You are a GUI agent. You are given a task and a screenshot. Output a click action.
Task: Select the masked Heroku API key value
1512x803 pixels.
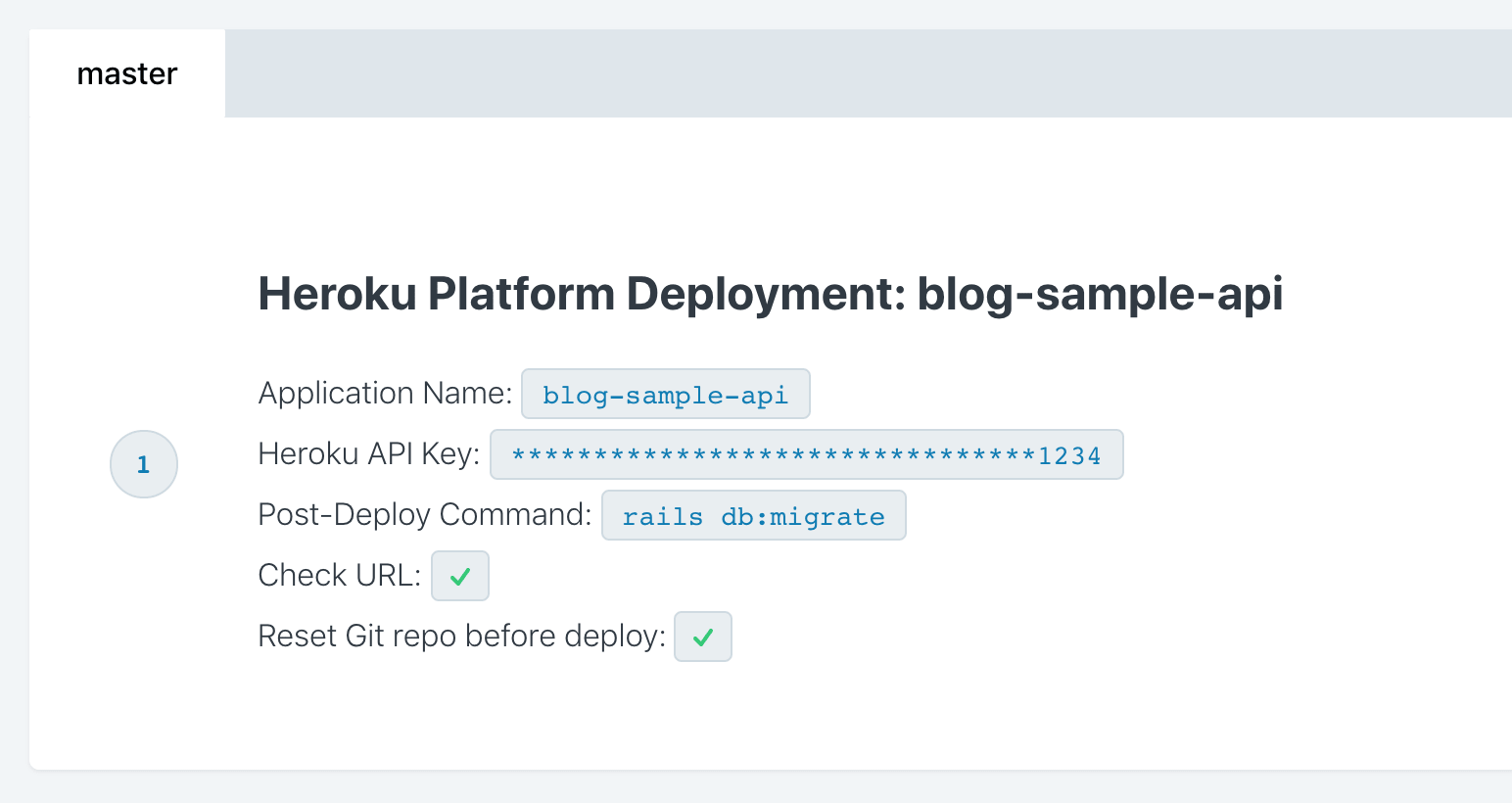pyautogui.click(x=807, y=454)
